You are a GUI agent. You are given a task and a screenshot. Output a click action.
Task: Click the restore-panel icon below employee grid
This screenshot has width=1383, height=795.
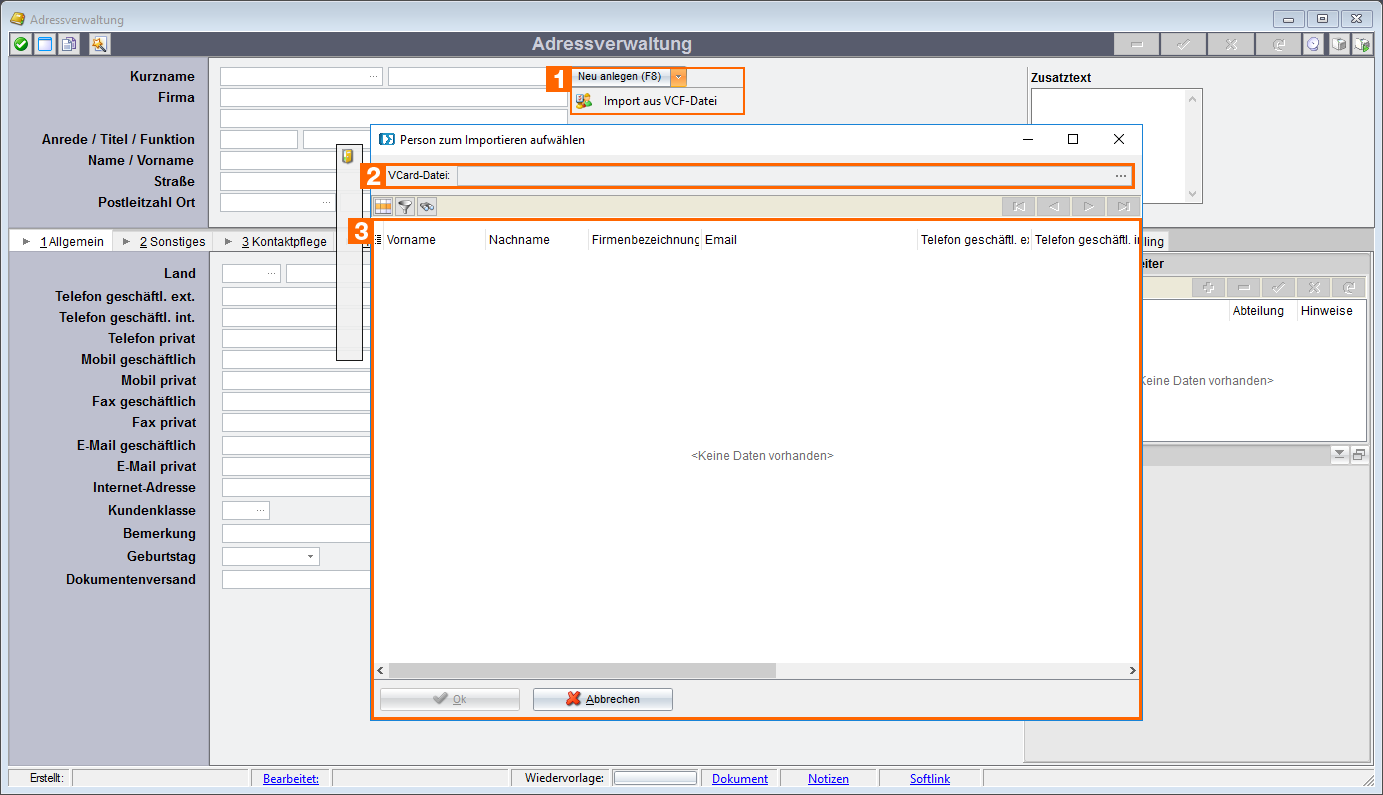(x=1358, y=455)
